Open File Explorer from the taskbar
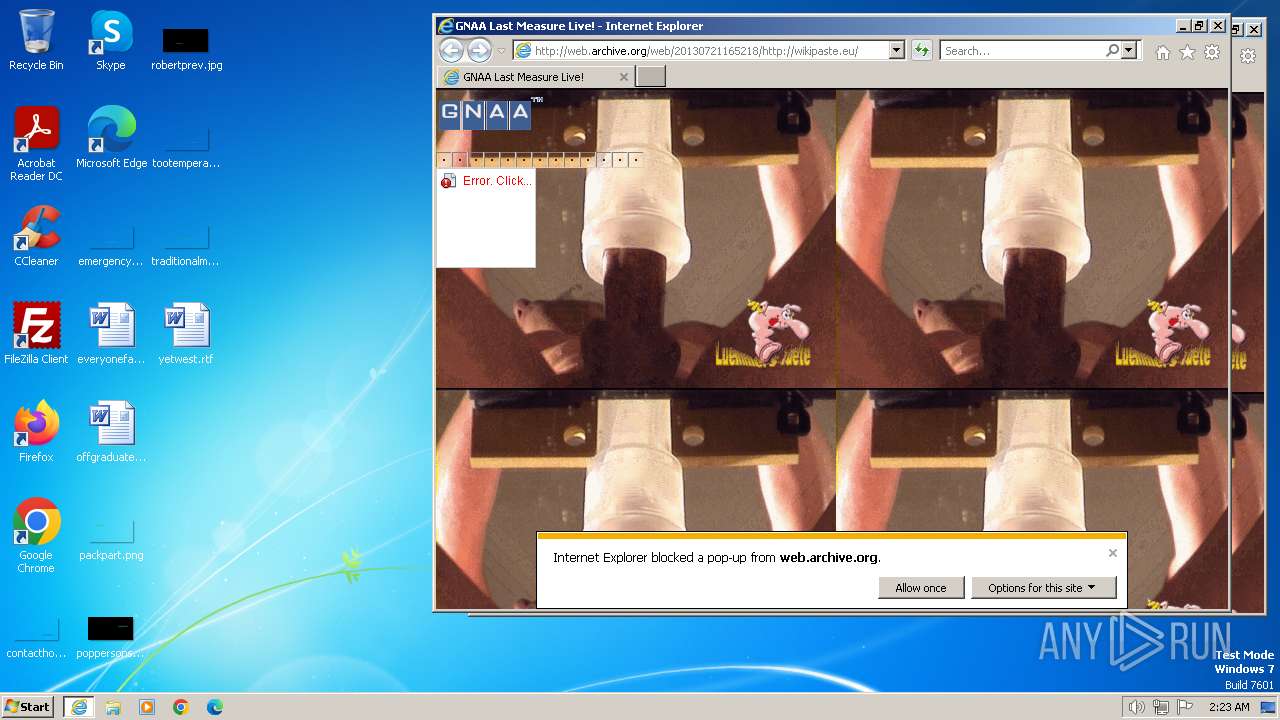The image size is (1280, 720). 113,707
